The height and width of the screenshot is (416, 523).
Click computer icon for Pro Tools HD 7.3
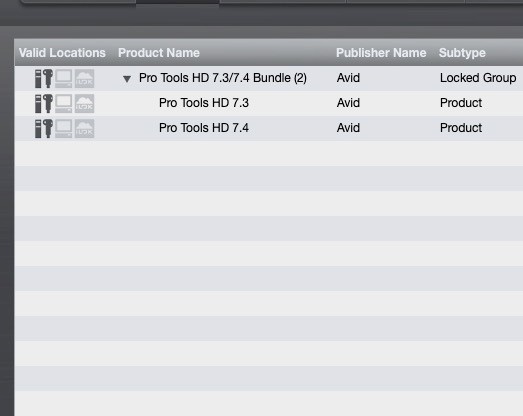[x=63, y=104]
